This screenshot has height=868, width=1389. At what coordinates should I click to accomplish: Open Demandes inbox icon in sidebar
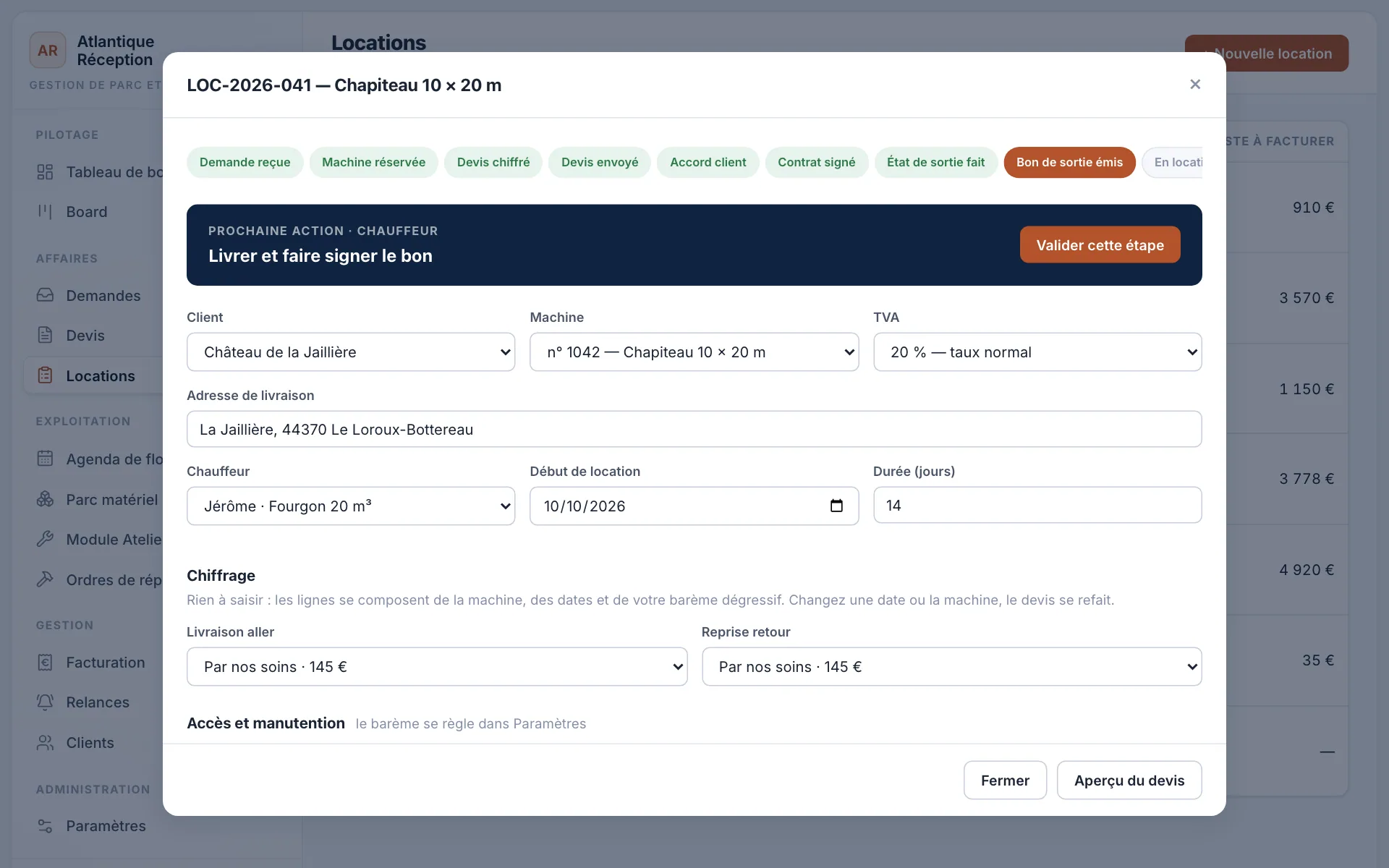point(45,295)
